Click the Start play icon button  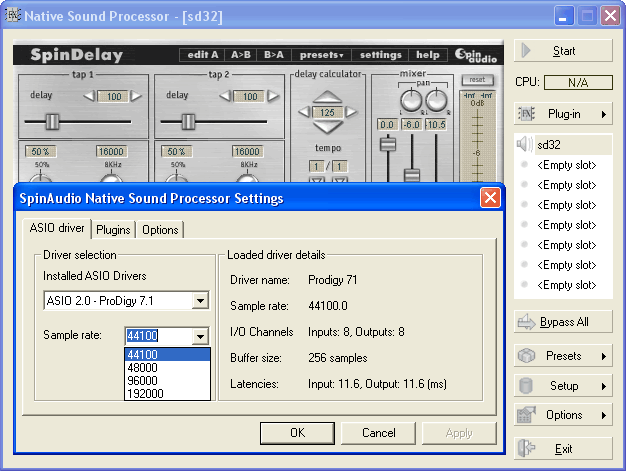(563, 51)
